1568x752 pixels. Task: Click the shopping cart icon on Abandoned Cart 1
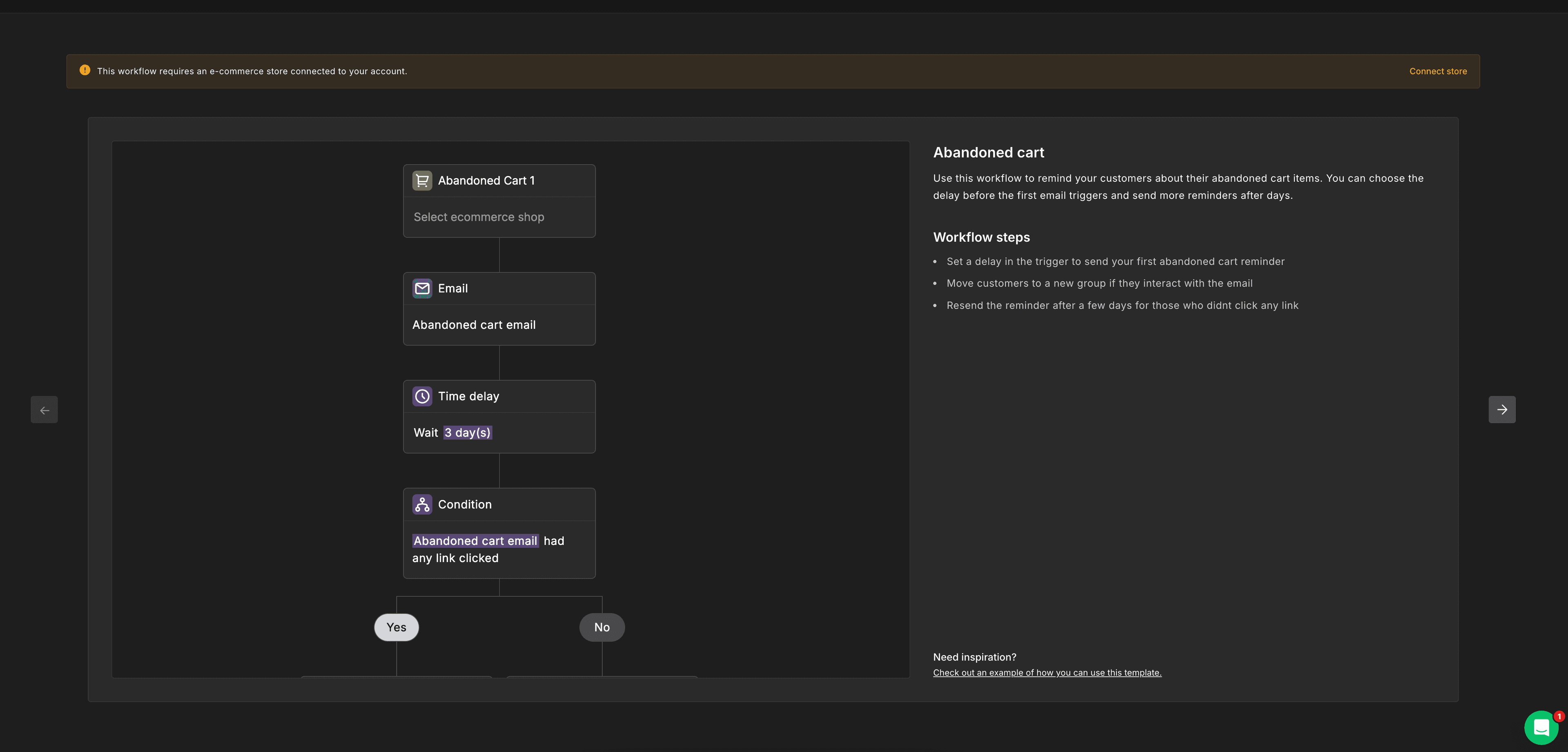pos(422,180)
